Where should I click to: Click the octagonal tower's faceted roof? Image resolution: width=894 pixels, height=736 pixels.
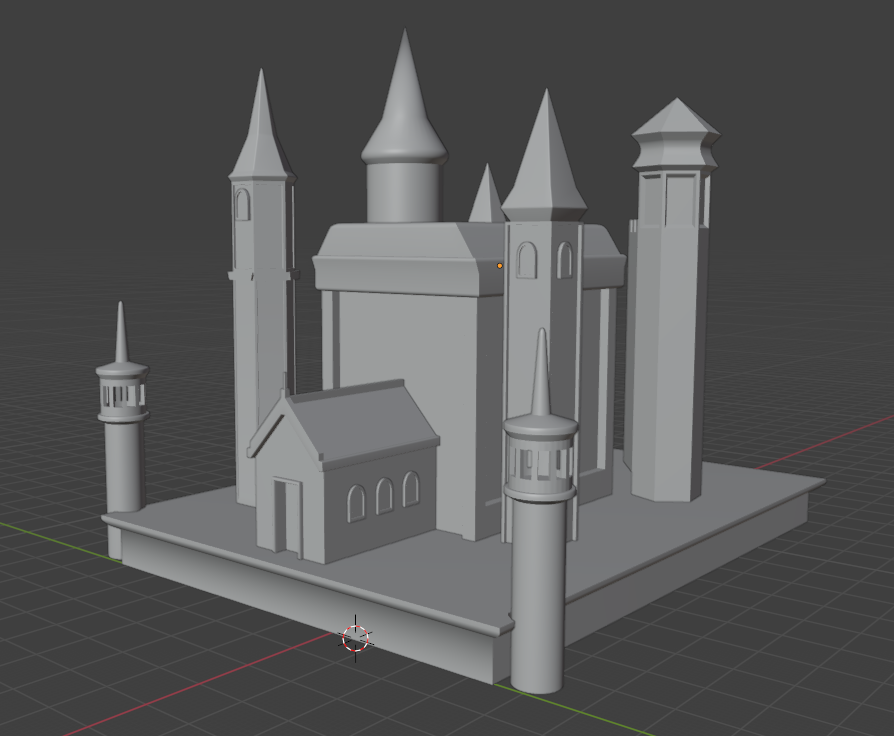coord(676,132)
